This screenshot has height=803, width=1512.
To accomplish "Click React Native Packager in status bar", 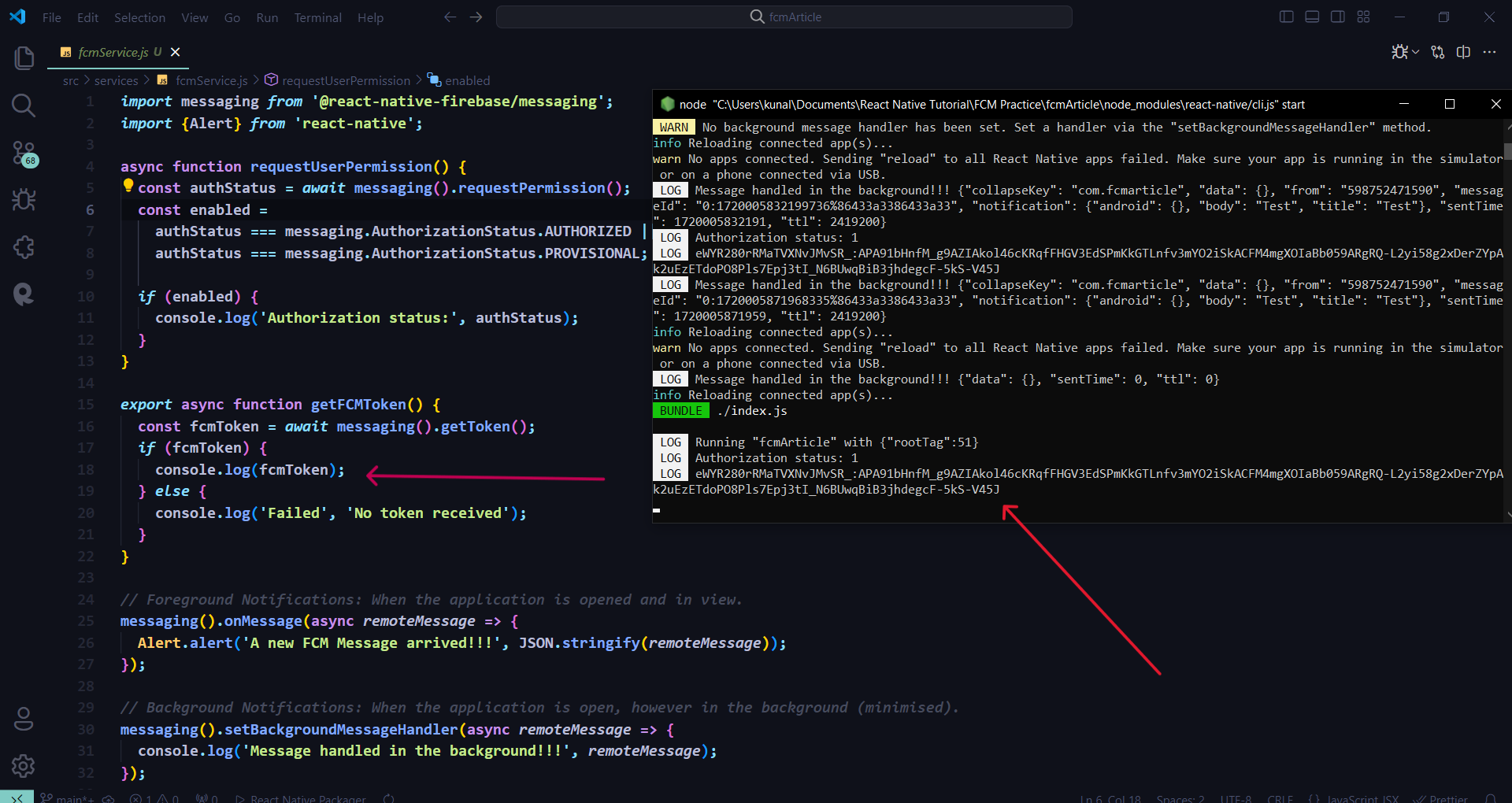I will point(308,798).
